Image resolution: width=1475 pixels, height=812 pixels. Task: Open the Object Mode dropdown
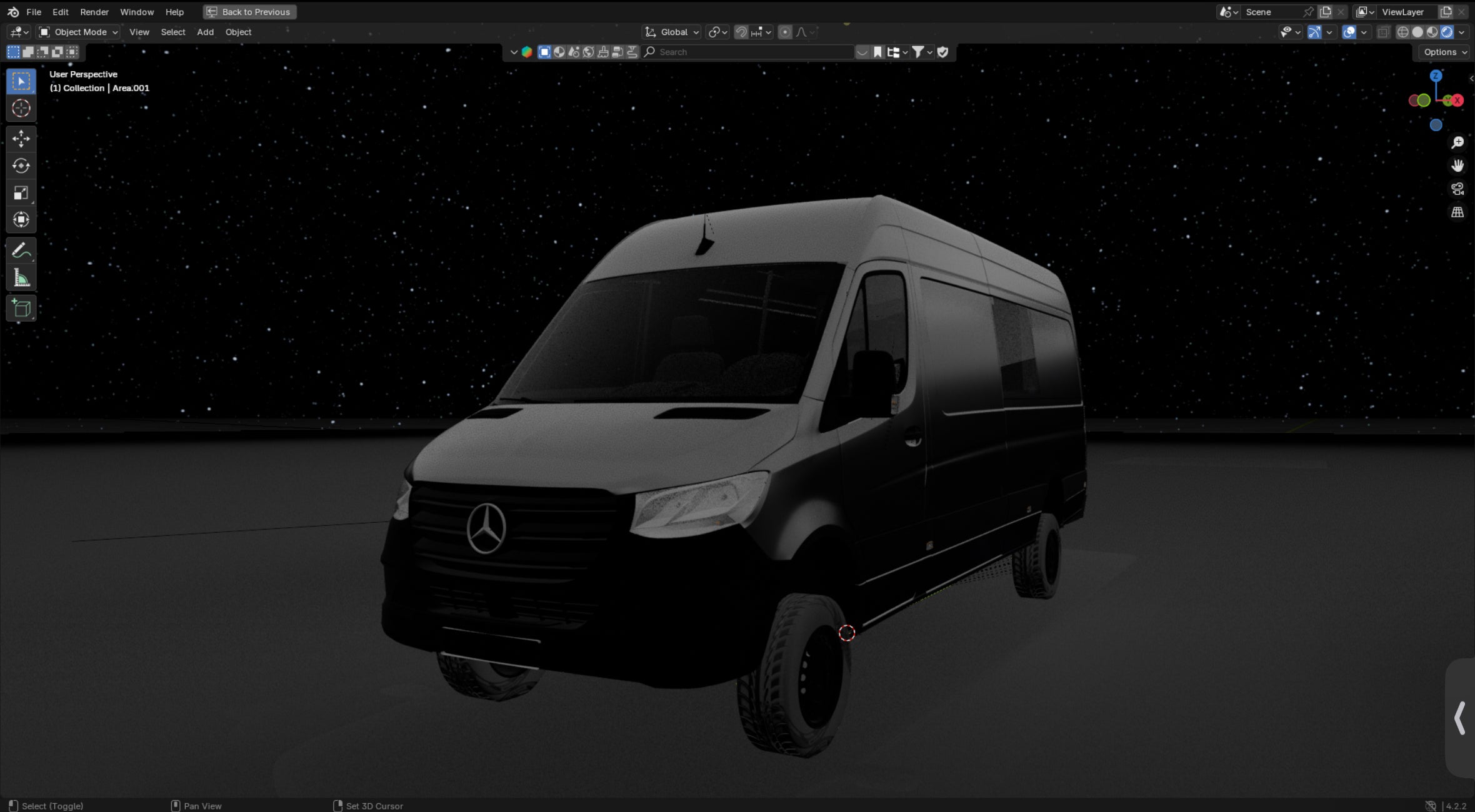(x=79, y=32)
